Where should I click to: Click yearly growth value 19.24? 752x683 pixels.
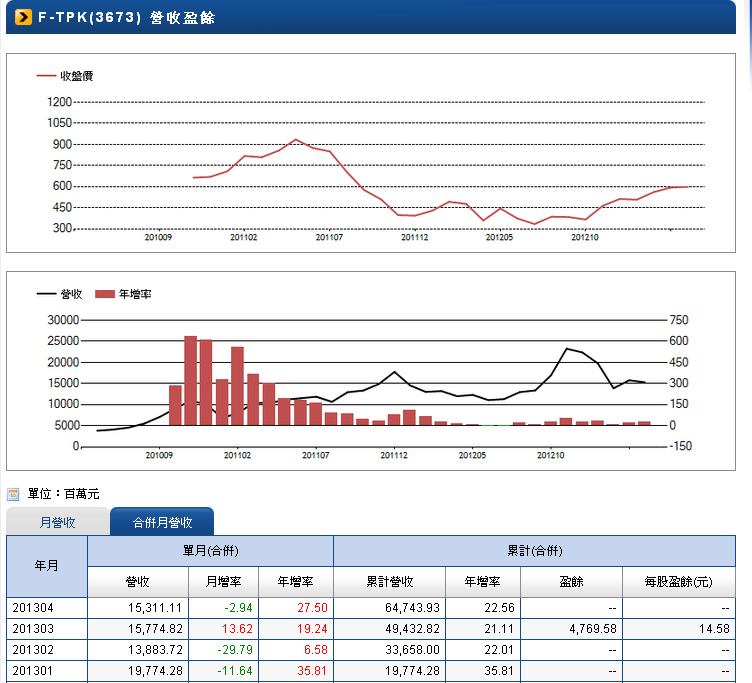click(312, 629)
